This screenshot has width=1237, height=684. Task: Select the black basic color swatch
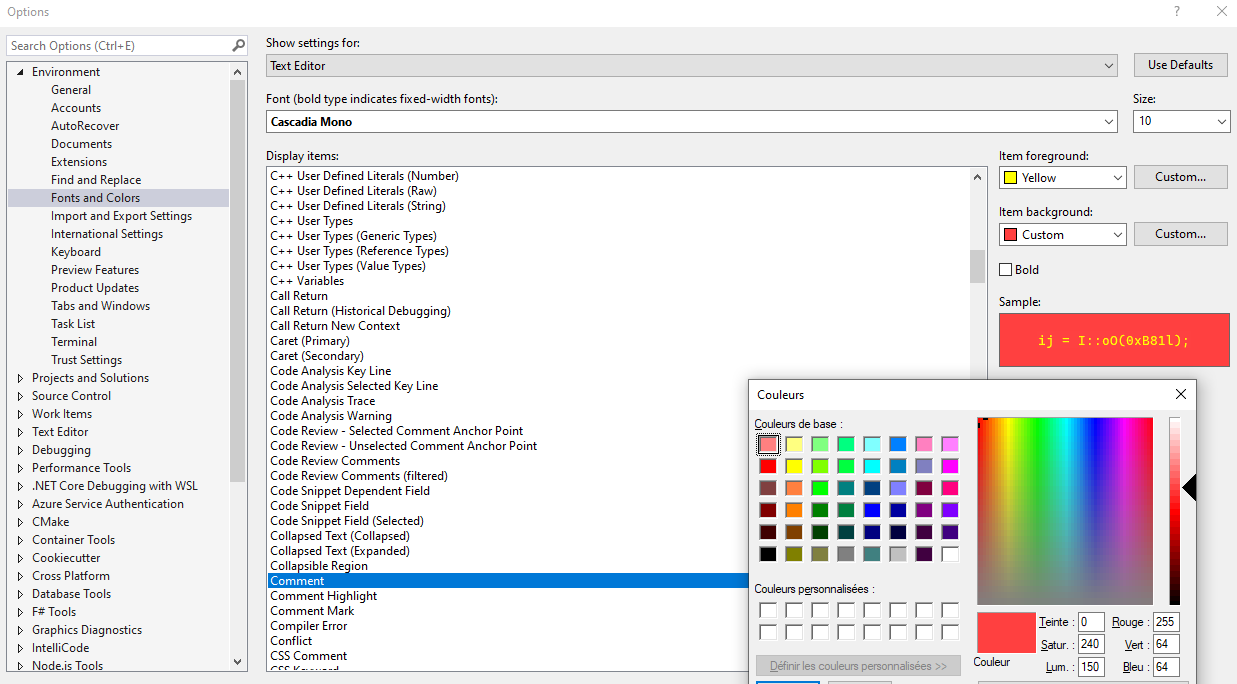click(x=768, y=554)
